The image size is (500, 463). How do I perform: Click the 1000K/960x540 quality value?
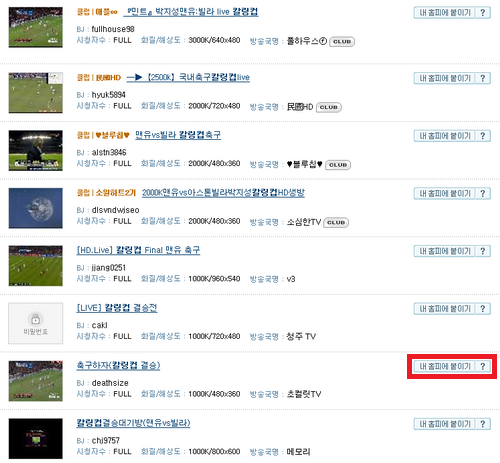(214, 279)
